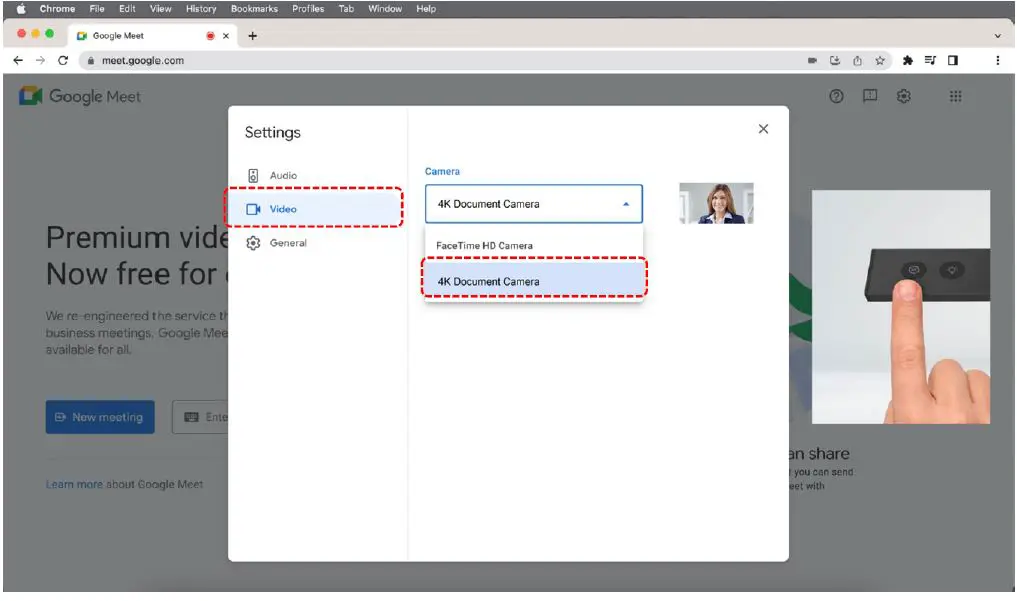Share this page from address bar
Viewport: 1017px width, 601px height.
[857, 60]
